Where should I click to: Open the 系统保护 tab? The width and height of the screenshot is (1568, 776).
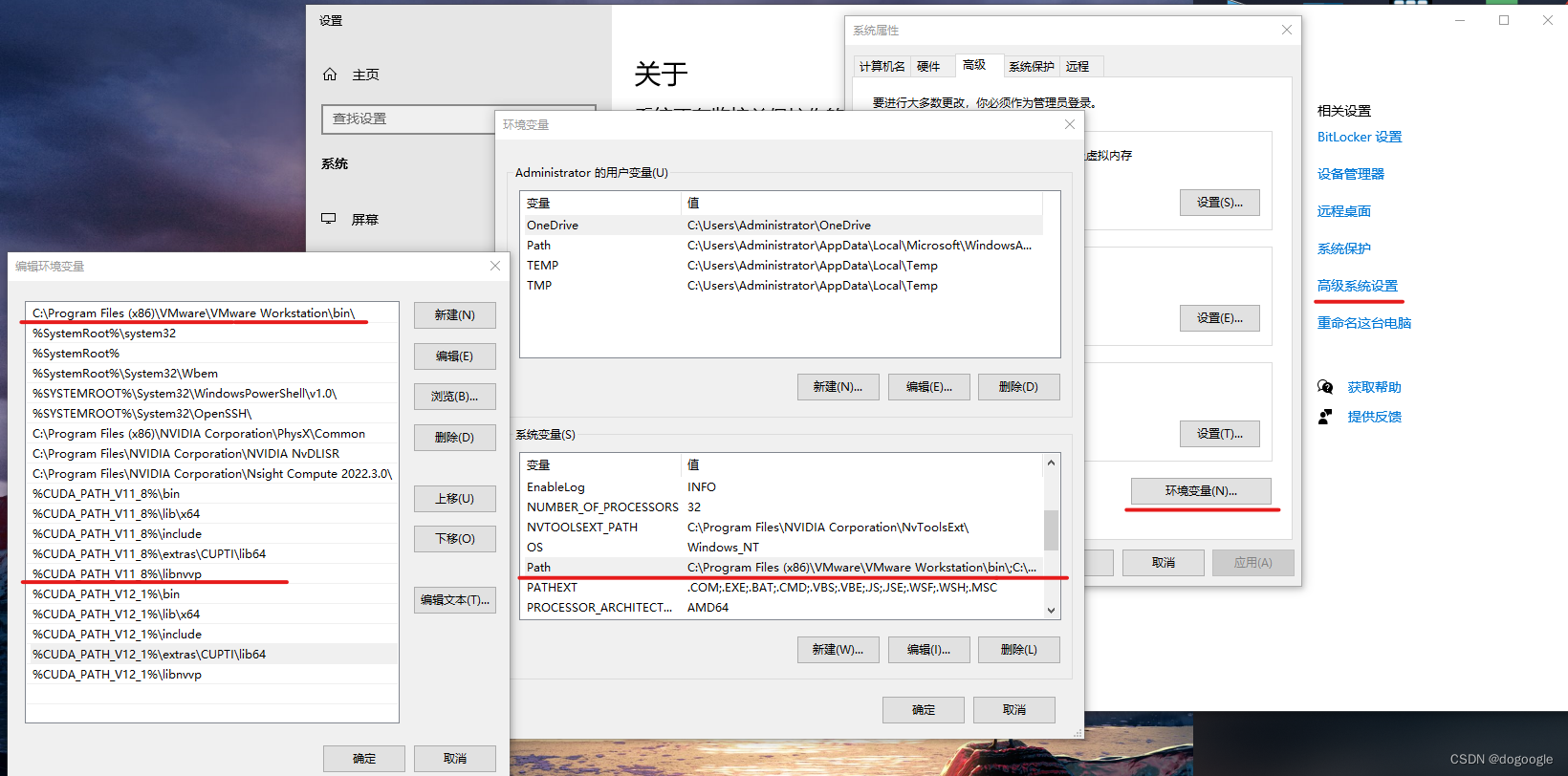click(x=1032, y=66)
